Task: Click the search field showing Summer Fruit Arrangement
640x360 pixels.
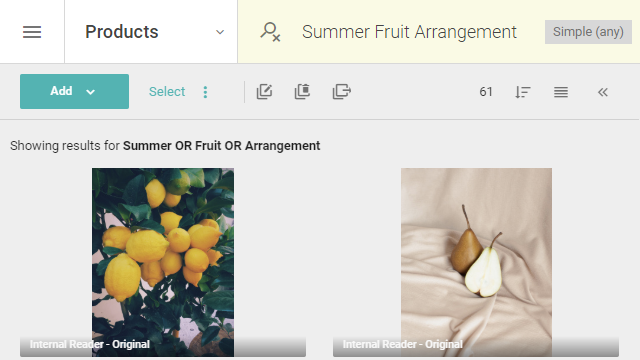Action: (409, 32)
